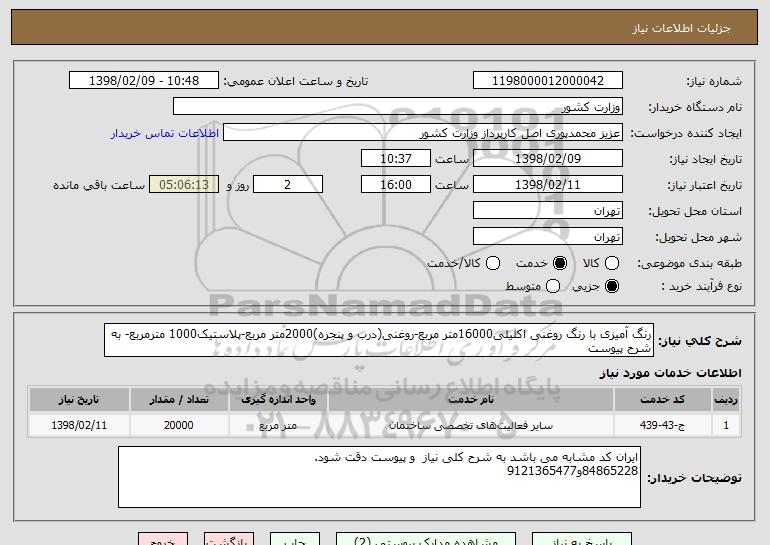Open the buyer contact information link
The height and width of the screenshot is (545, 770).
[165, 133]
